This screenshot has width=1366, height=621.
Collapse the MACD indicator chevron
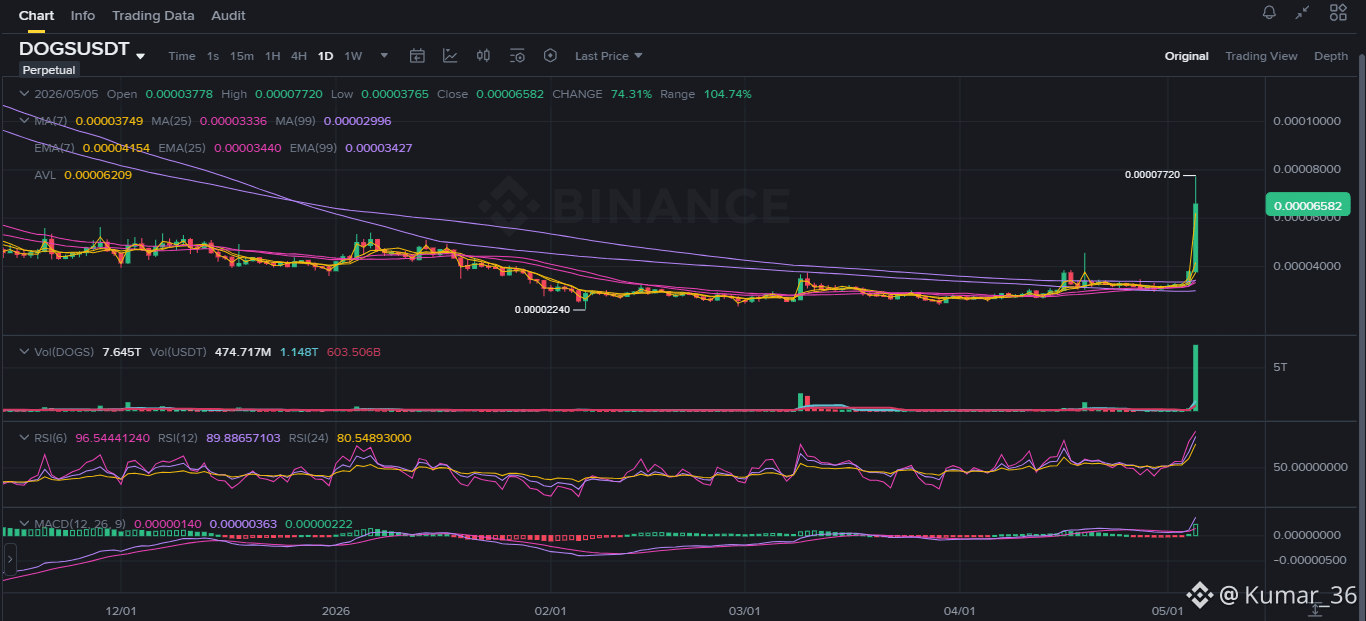click(x=24, y=523)
